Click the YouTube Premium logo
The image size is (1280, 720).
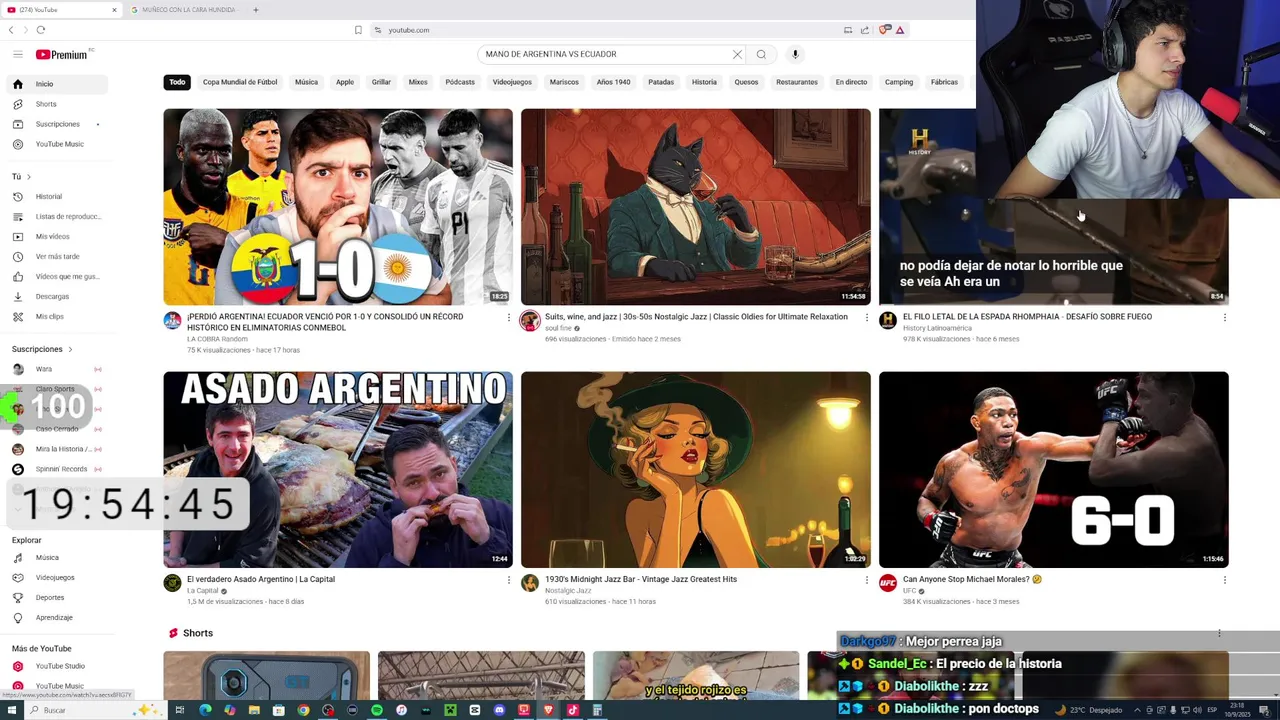[62, 55]
